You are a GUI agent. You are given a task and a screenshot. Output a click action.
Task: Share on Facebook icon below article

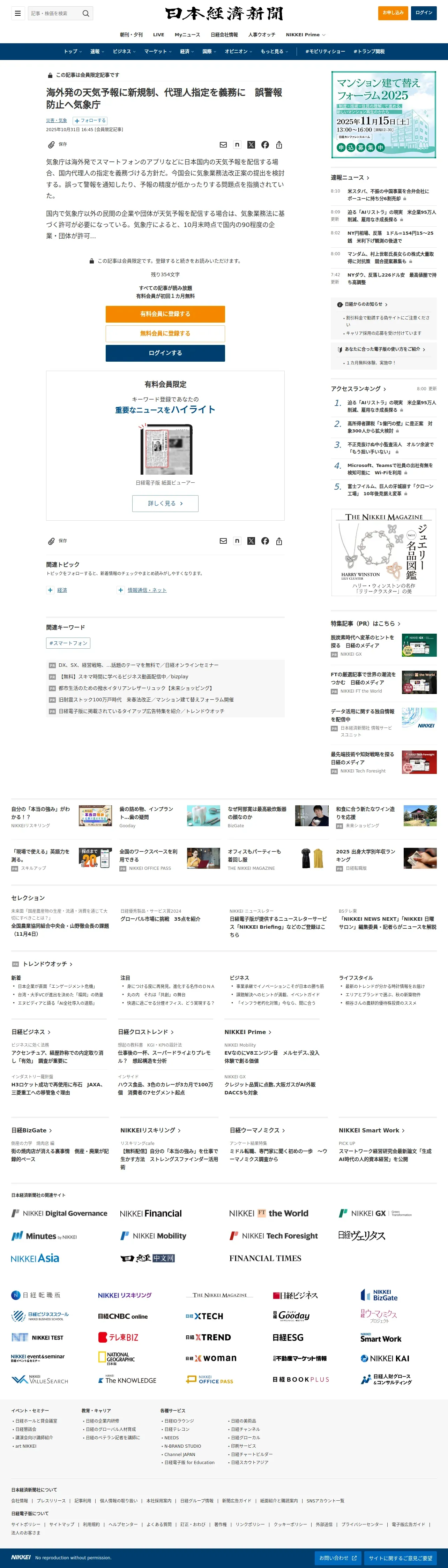[265, 541]
